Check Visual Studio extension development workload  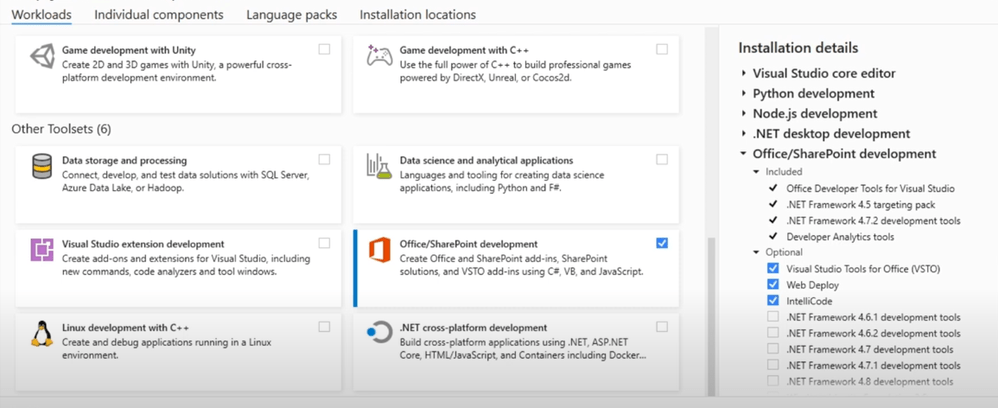(x=325, y=243)
